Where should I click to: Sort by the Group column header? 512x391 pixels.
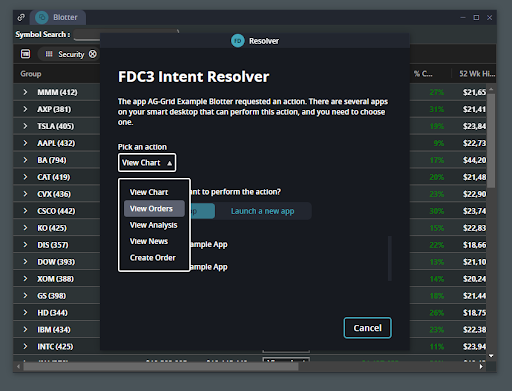tap(31, 74)
